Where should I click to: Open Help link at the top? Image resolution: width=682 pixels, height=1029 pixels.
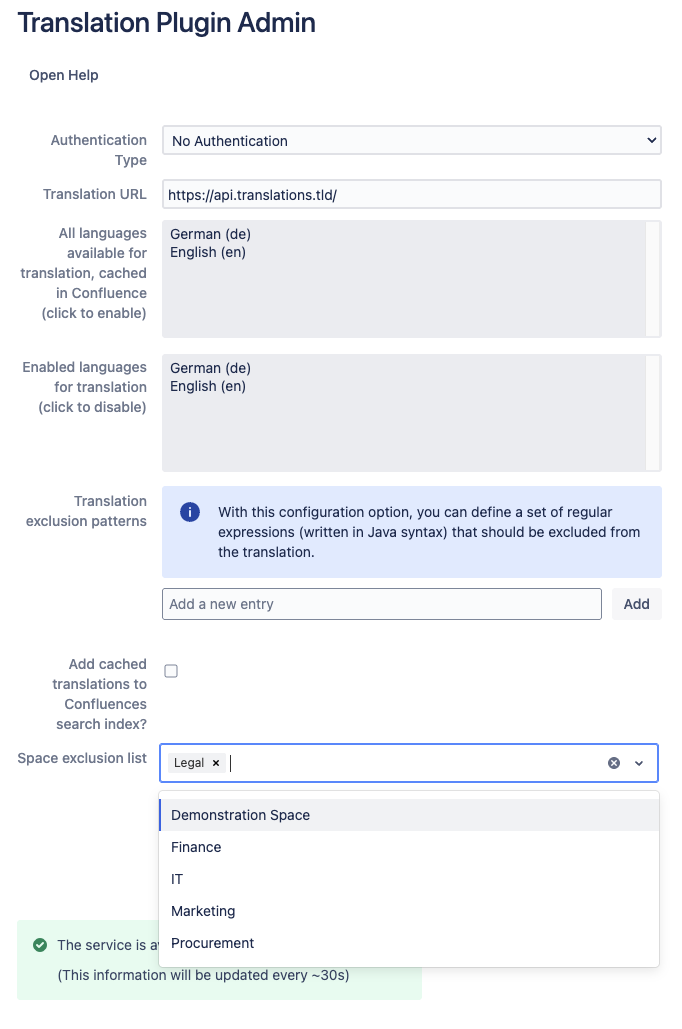(64, 75)
